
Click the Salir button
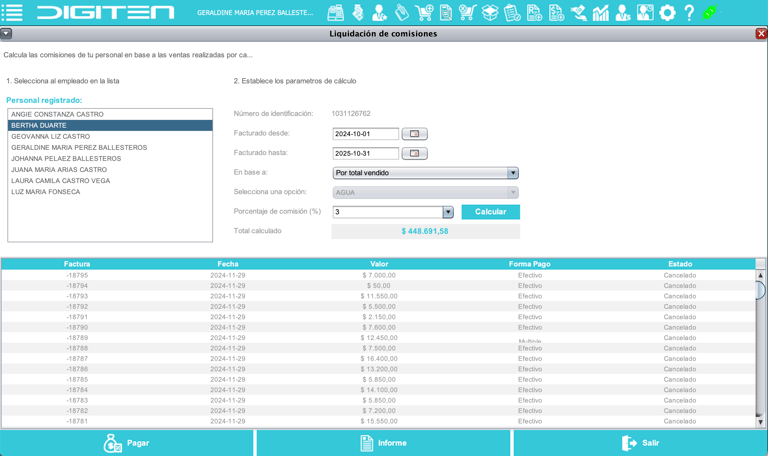(x=641, y=443)
